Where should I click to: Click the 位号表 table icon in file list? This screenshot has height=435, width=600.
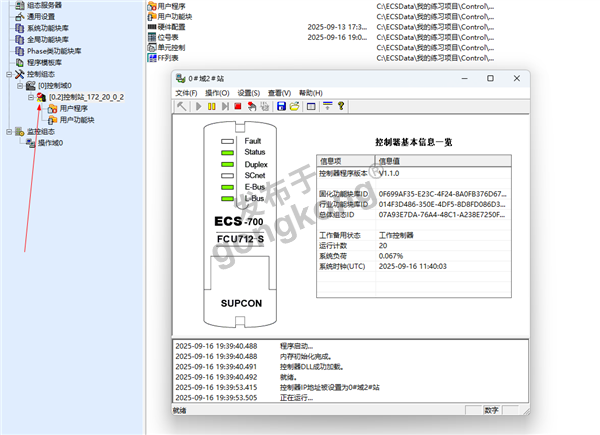pos(152,37)
